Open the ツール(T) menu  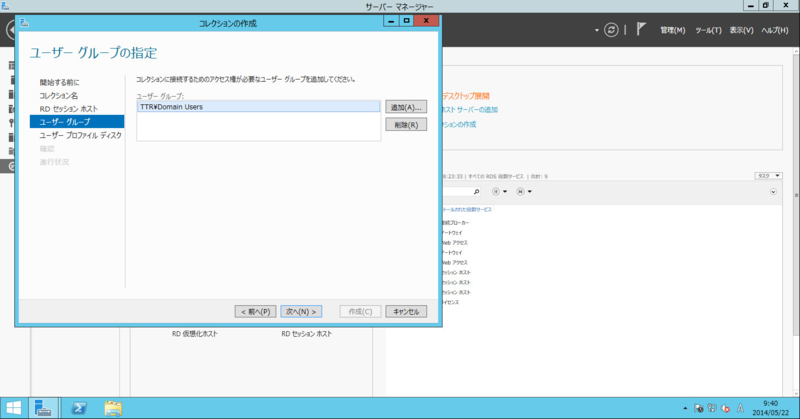click(708, 30)
